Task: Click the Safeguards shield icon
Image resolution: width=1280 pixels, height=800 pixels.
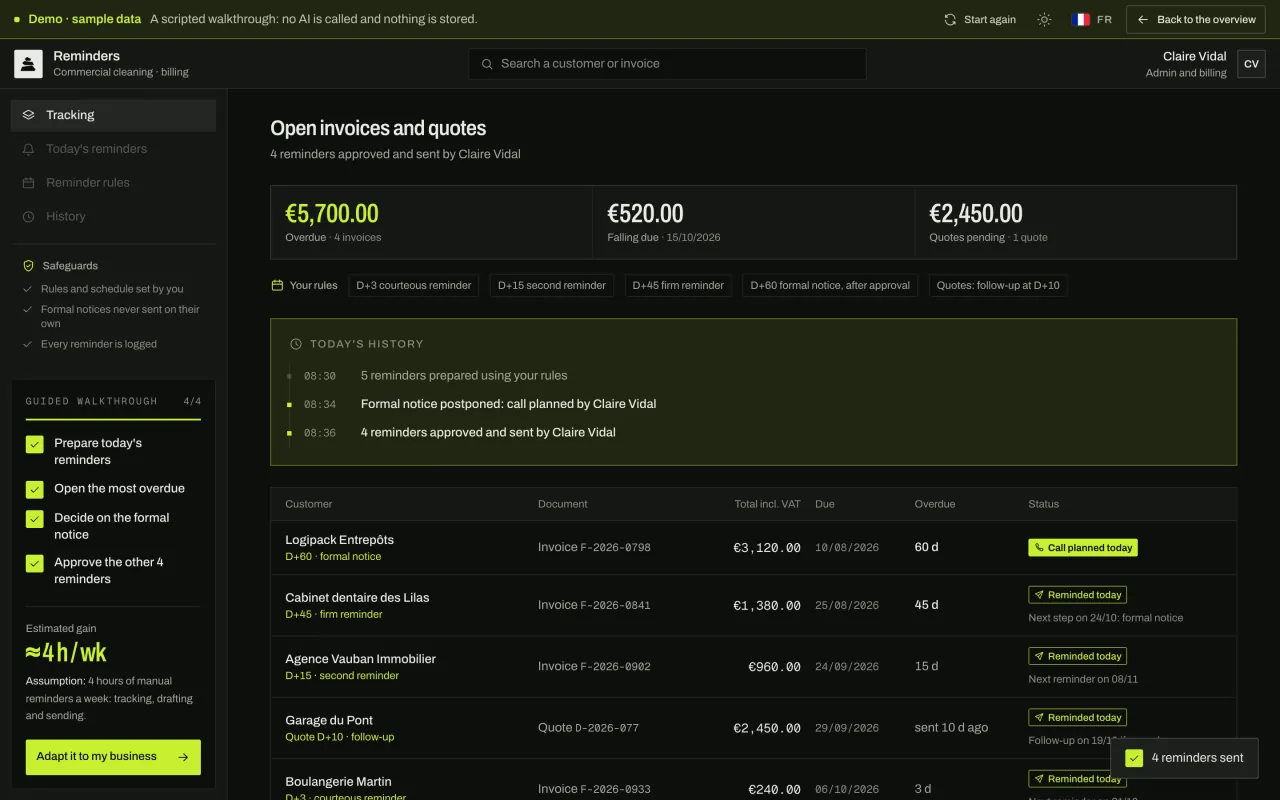Action: point(29,266)
